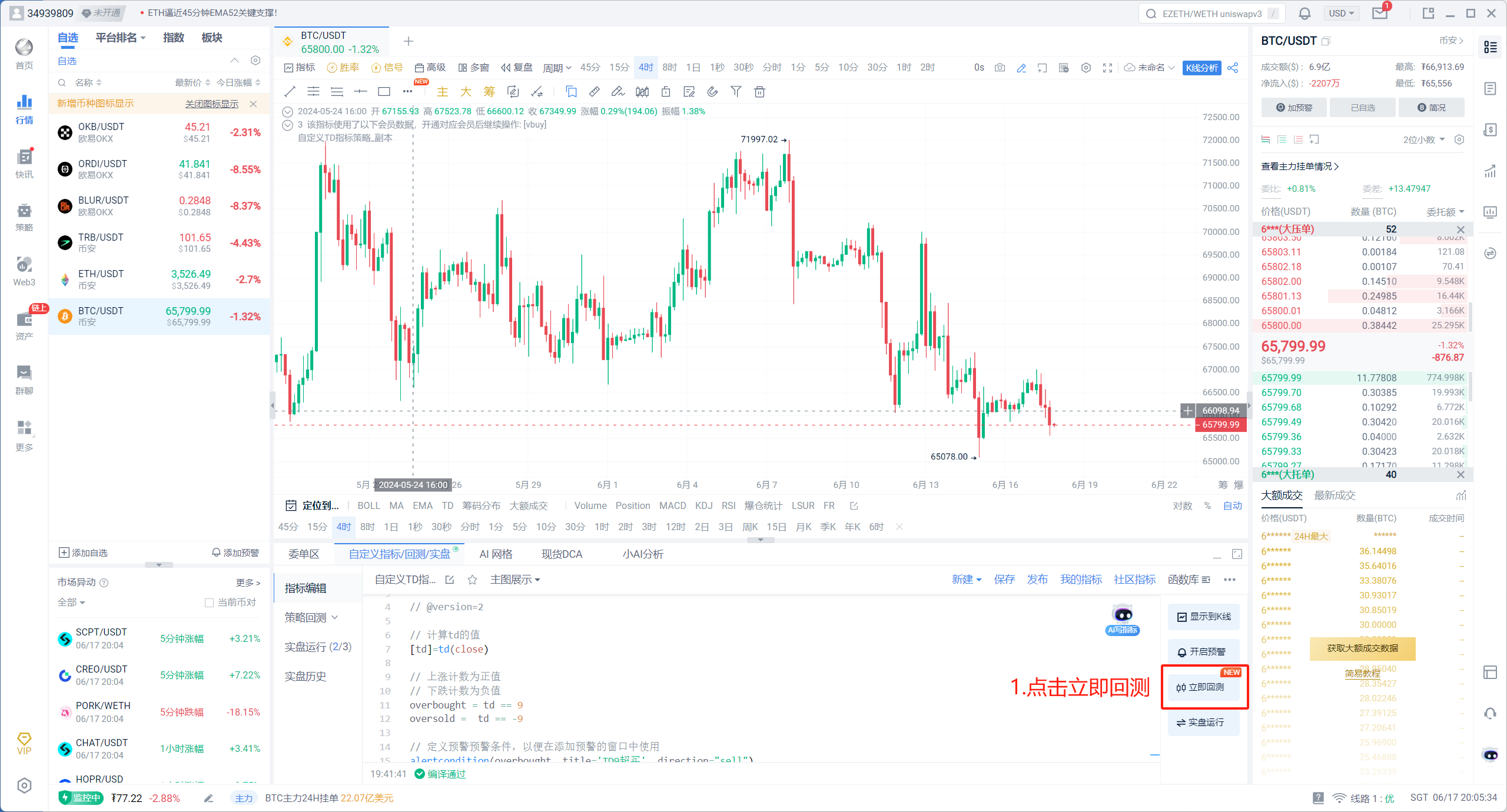Click the K线分析 button
This screenshot has width=1507, height=812.
point(1201,68)
